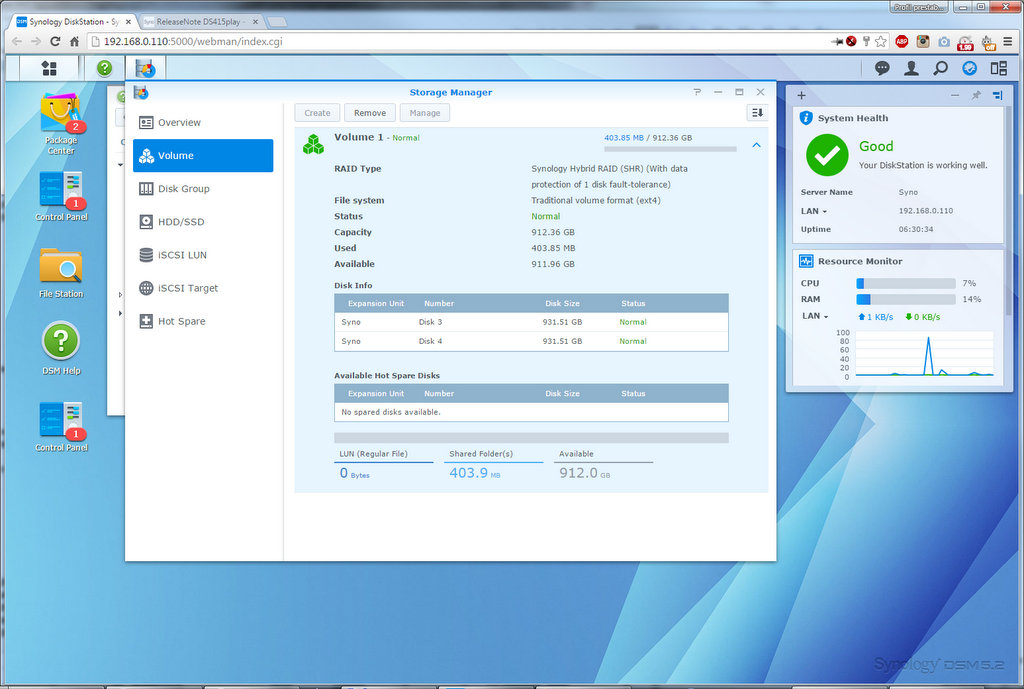This screenshot has height=689, width=1024.
Task: Switch to Hot Spare section
Action: [203, 321]
